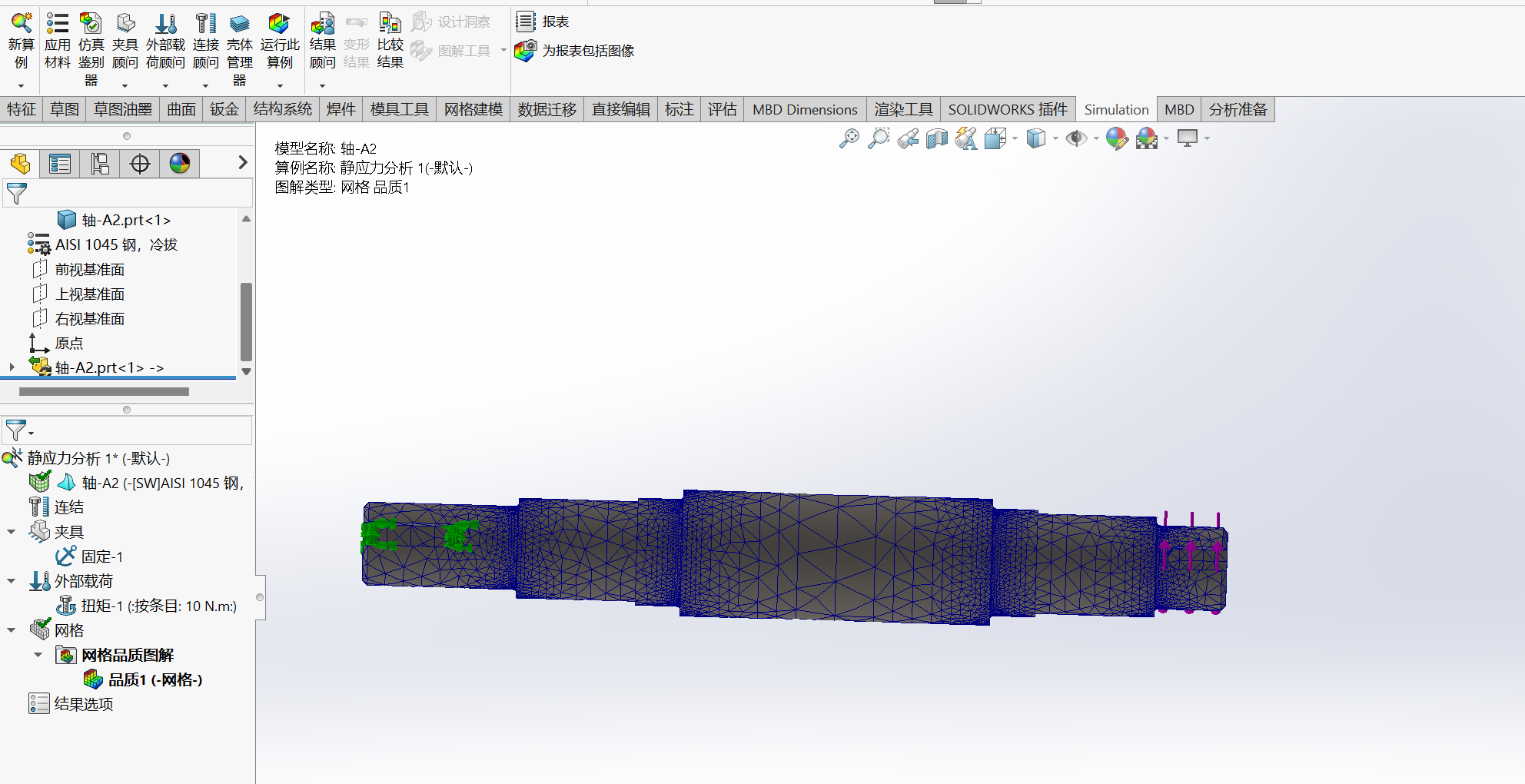Select AISI 1045 钢 material item

pos(102,244)
